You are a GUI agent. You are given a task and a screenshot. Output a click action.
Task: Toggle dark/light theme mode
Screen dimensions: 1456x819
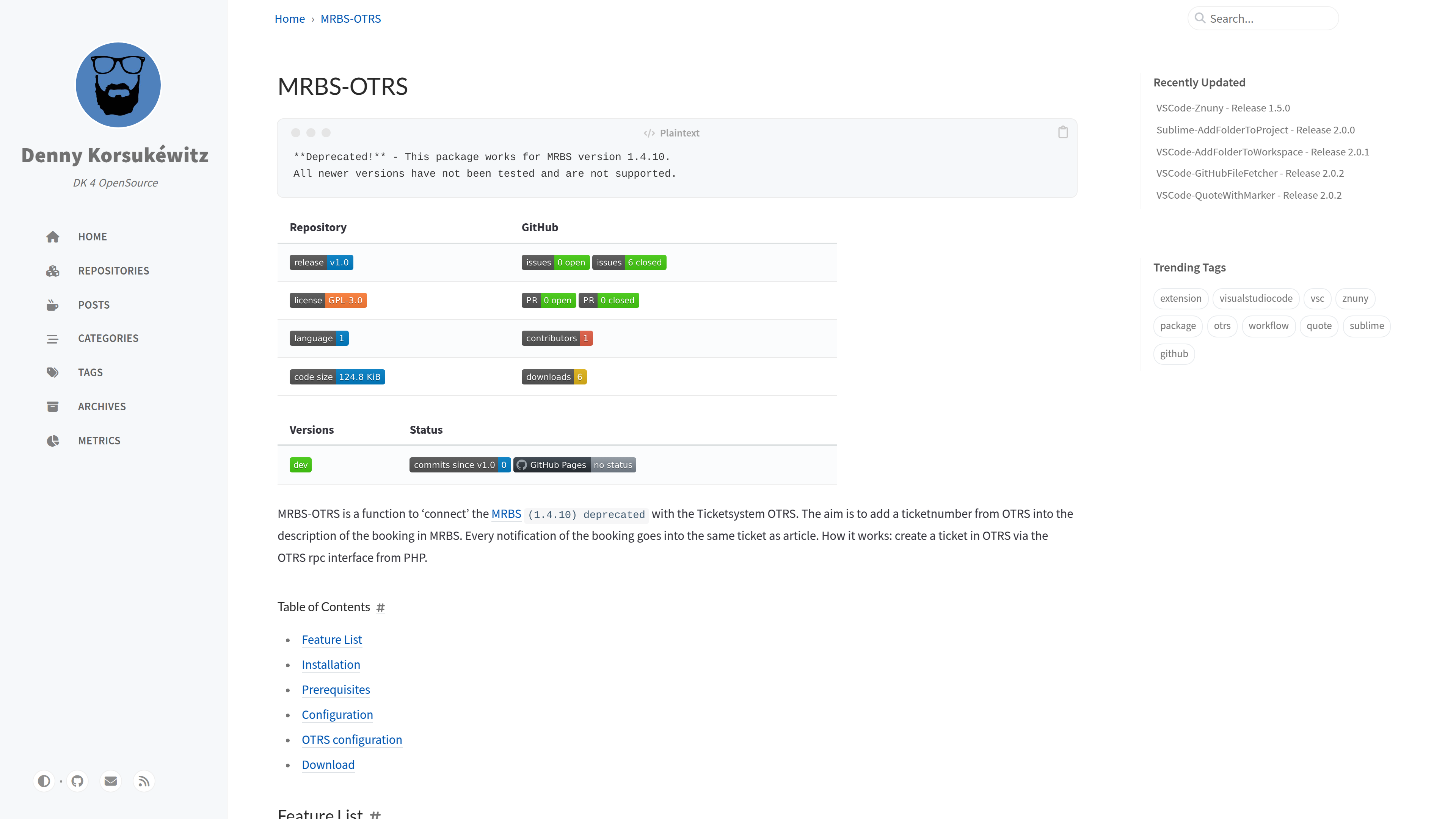[44, 781]
